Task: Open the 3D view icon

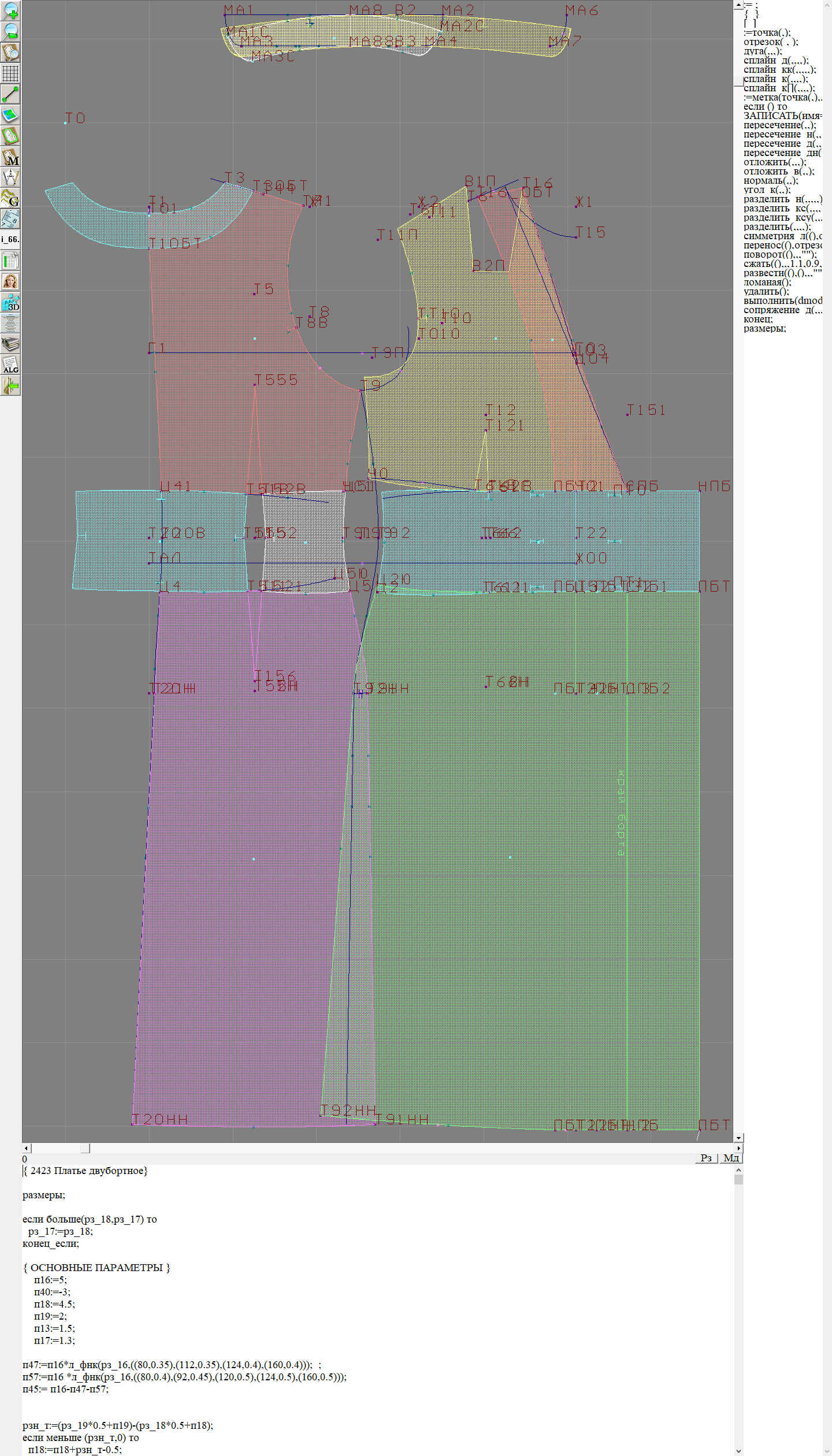Action: 10,302
